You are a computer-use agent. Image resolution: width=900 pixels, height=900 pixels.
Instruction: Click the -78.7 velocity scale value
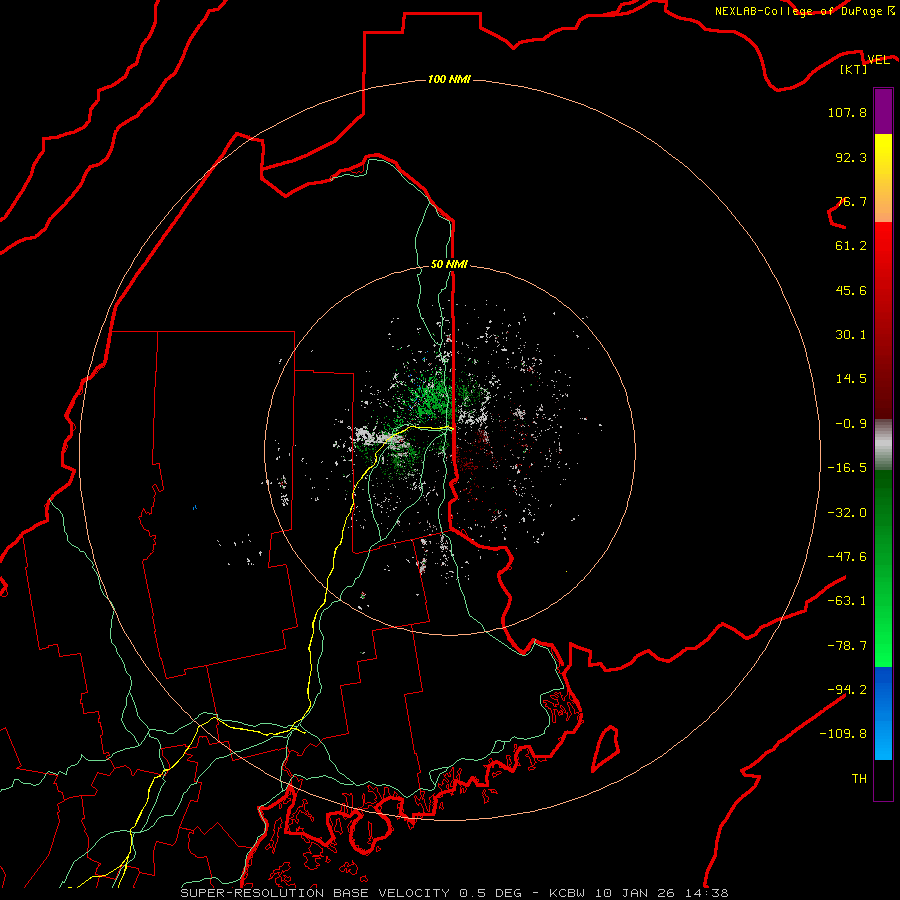(847, 646)
